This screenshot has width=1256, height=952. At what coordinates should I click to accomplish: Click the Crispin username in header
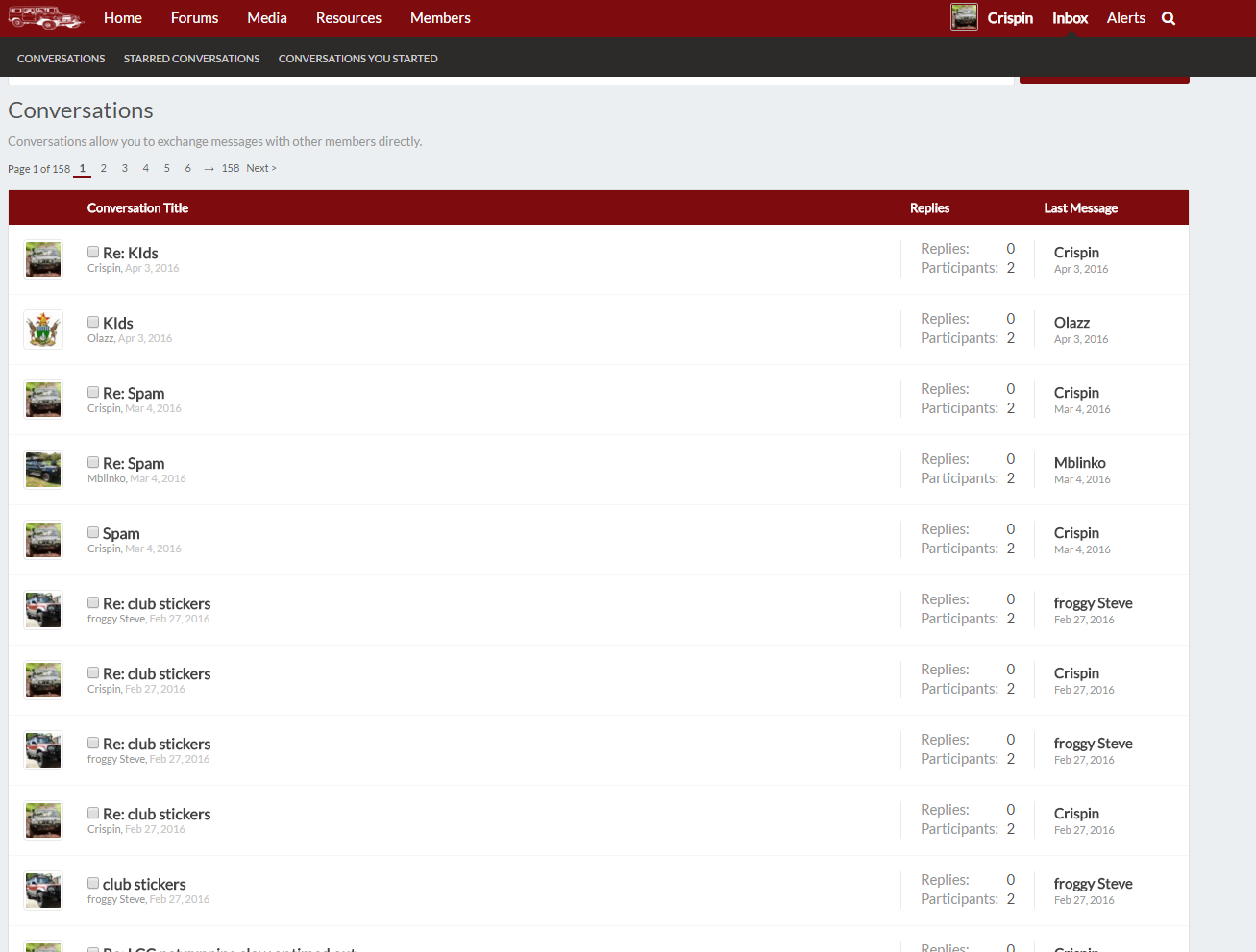coord(1010,18)
